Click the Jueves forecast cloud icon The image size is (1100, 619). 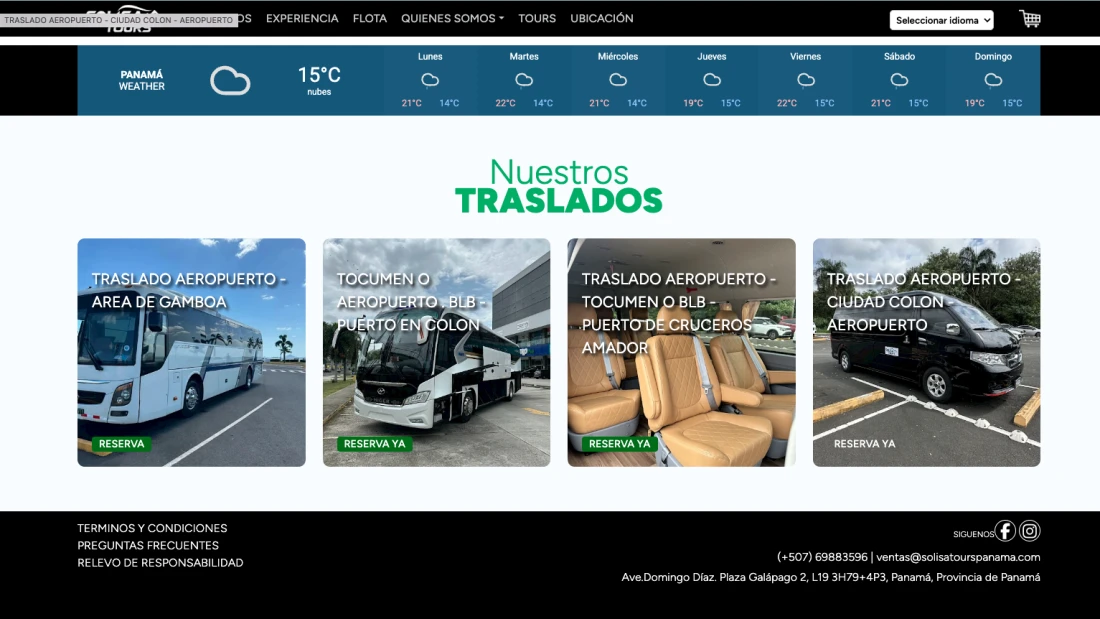coord(712,80)
